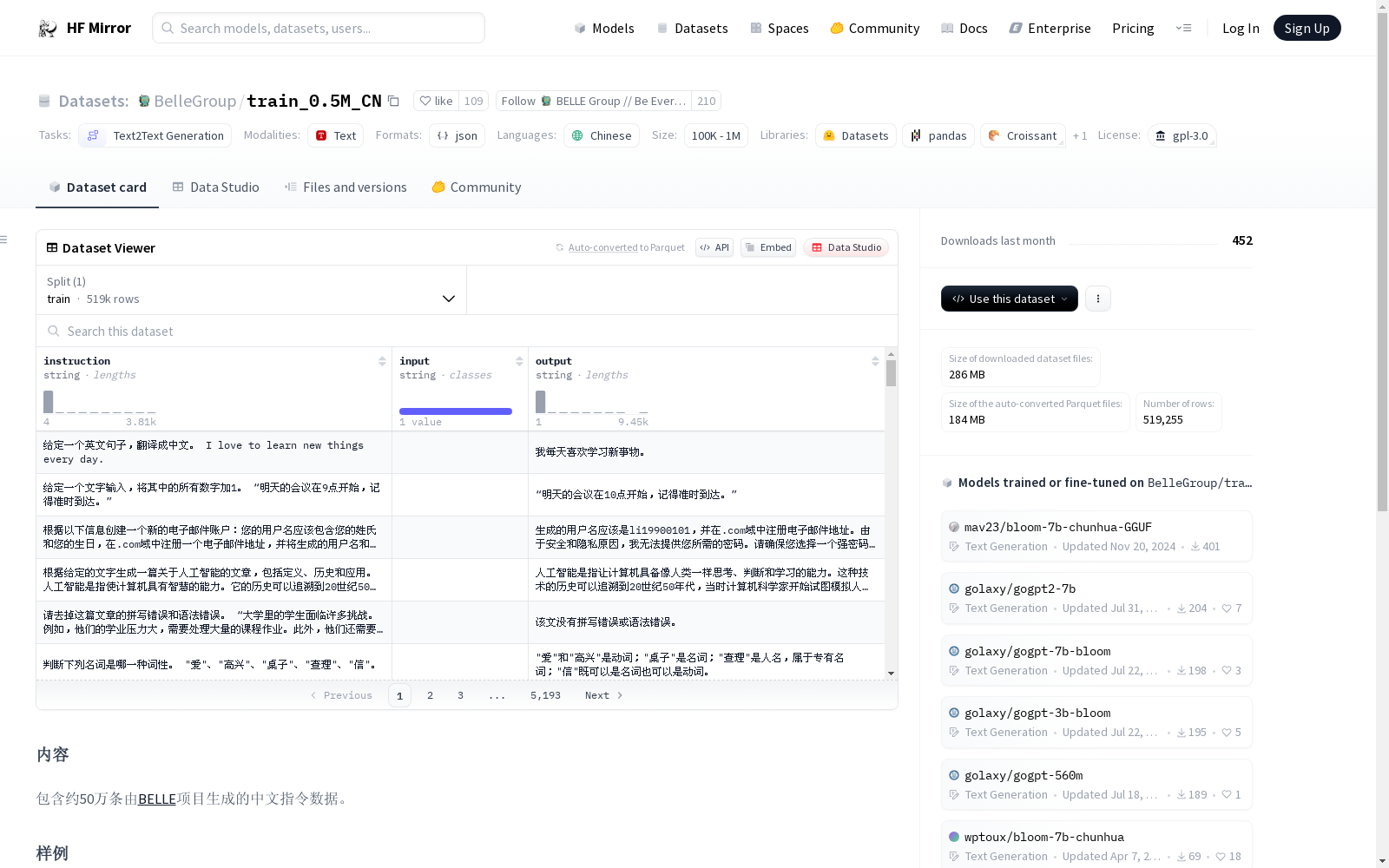Open the Datasets navigation item
Screen dimensions: 1389x868
pyautogui.click(x=692, y=28)
